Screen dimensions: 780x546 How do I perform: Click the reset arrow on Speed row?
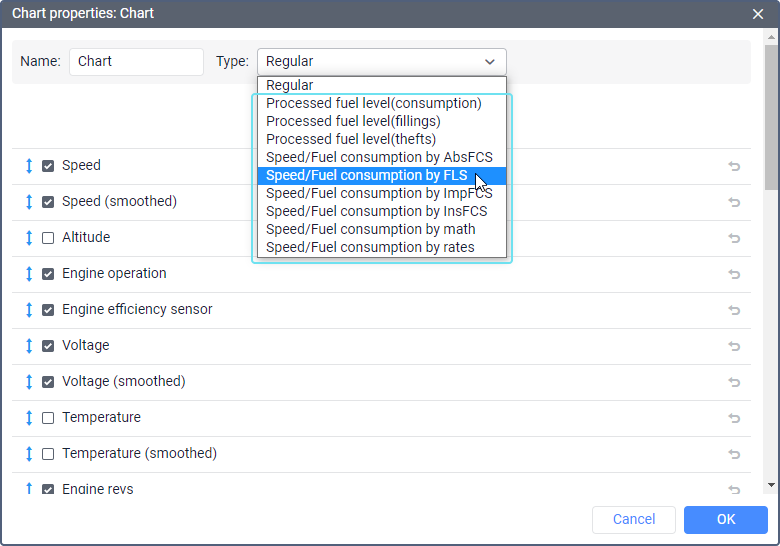pyautogui.click(x=734, y=166)
